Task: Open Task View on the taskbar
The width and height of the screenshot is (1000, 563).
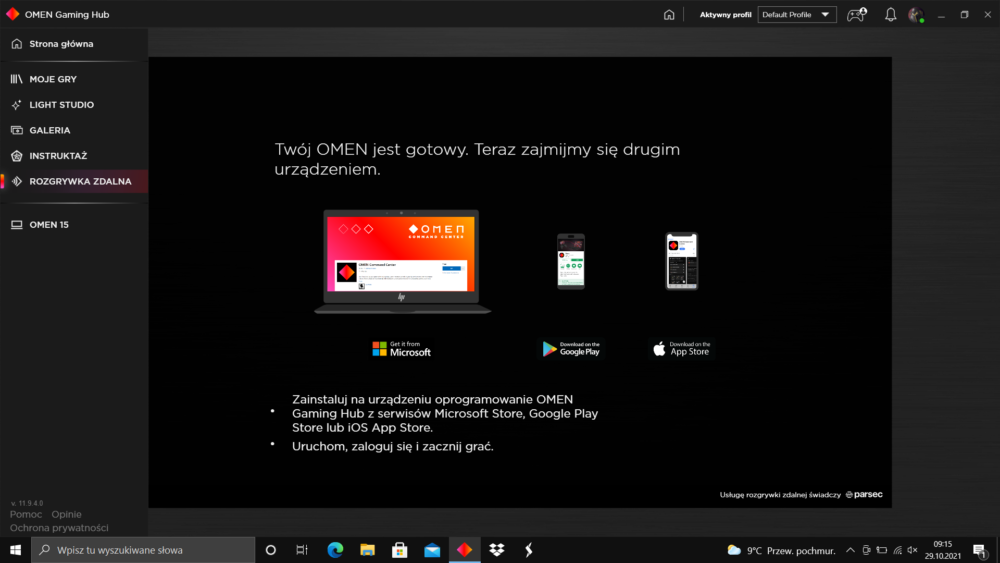Action: coord(302,550)
